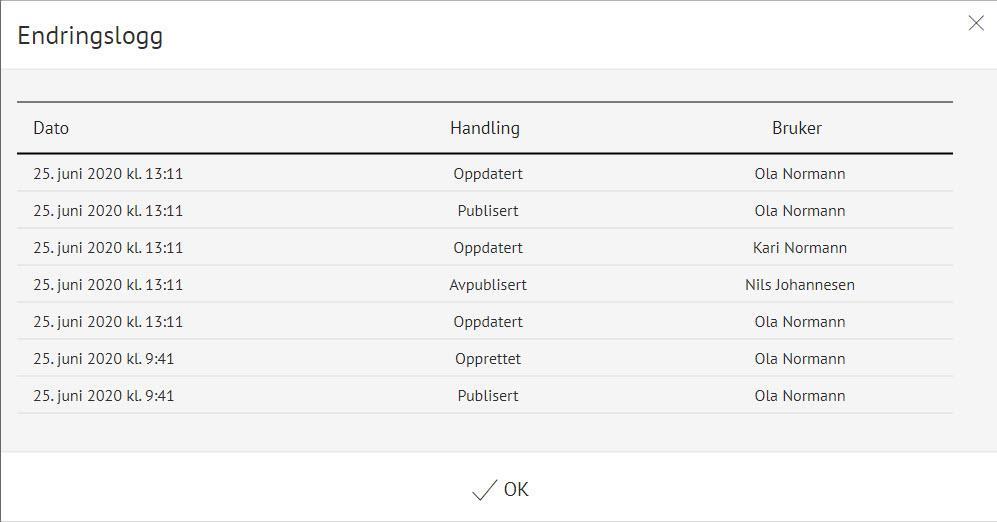Viewport: 997px width, 522px height.
Task: Select the Avpublisert action entry
Action: [488, 285]
